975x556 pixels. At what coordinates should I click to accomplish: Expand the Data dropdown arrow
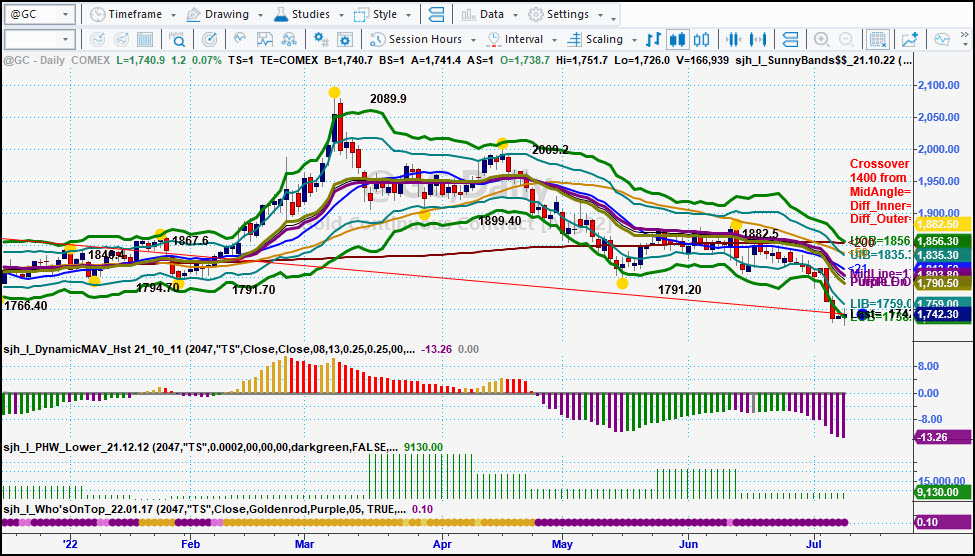(515, 16)
